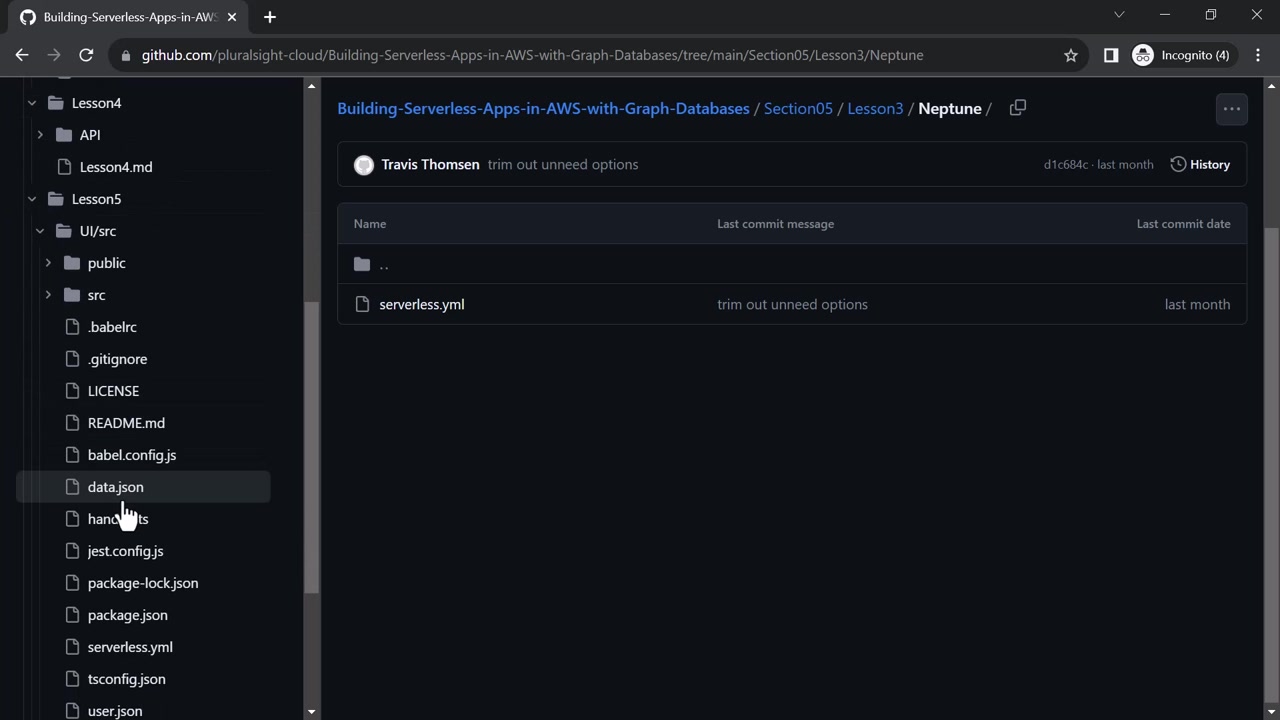Open the Lesson4 folder in tree
Screen dimensions: 1280x720
tap(96, 103)
